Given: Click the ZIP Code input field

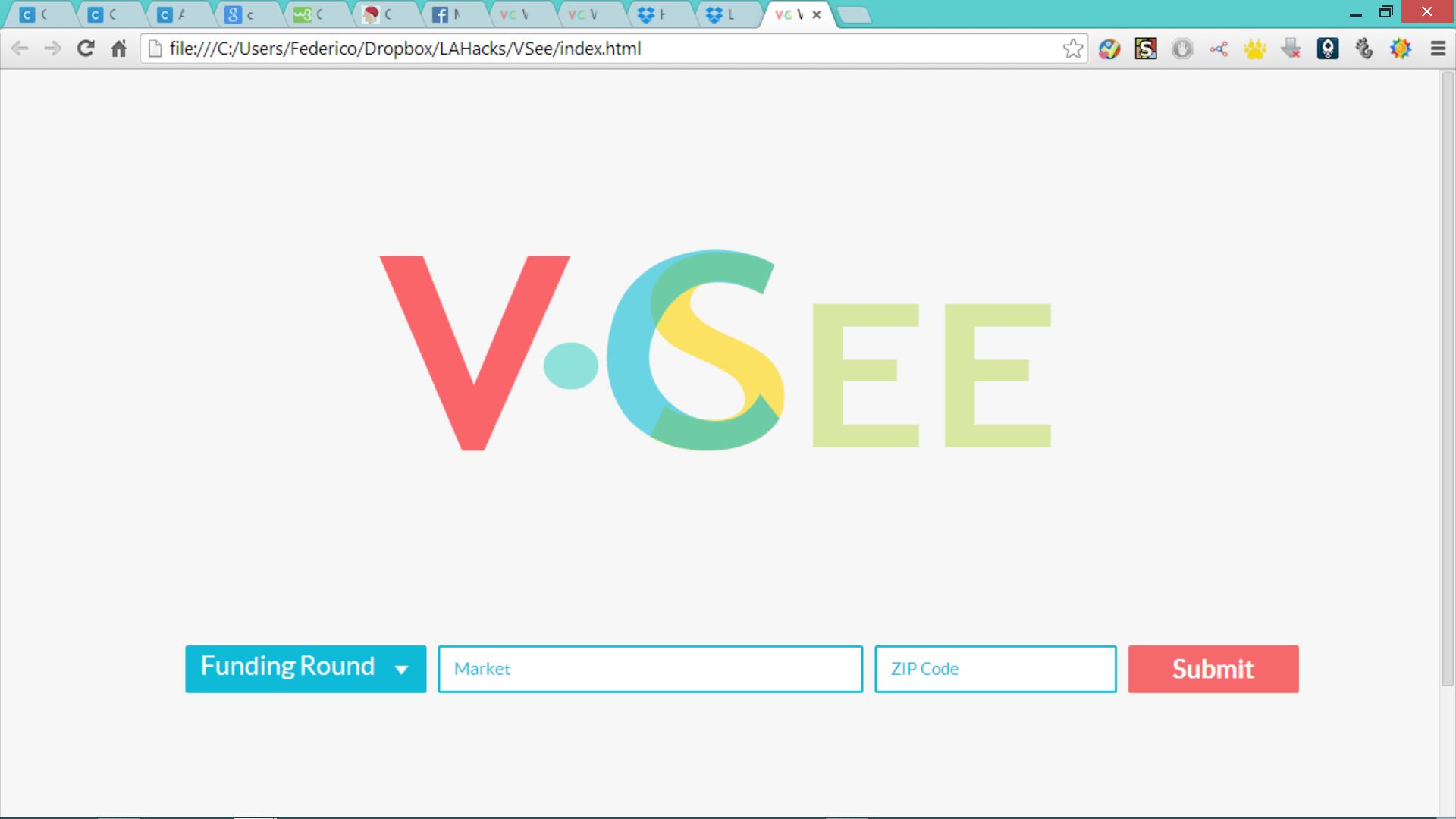Looking at the screenshot, I should [995, 669].
